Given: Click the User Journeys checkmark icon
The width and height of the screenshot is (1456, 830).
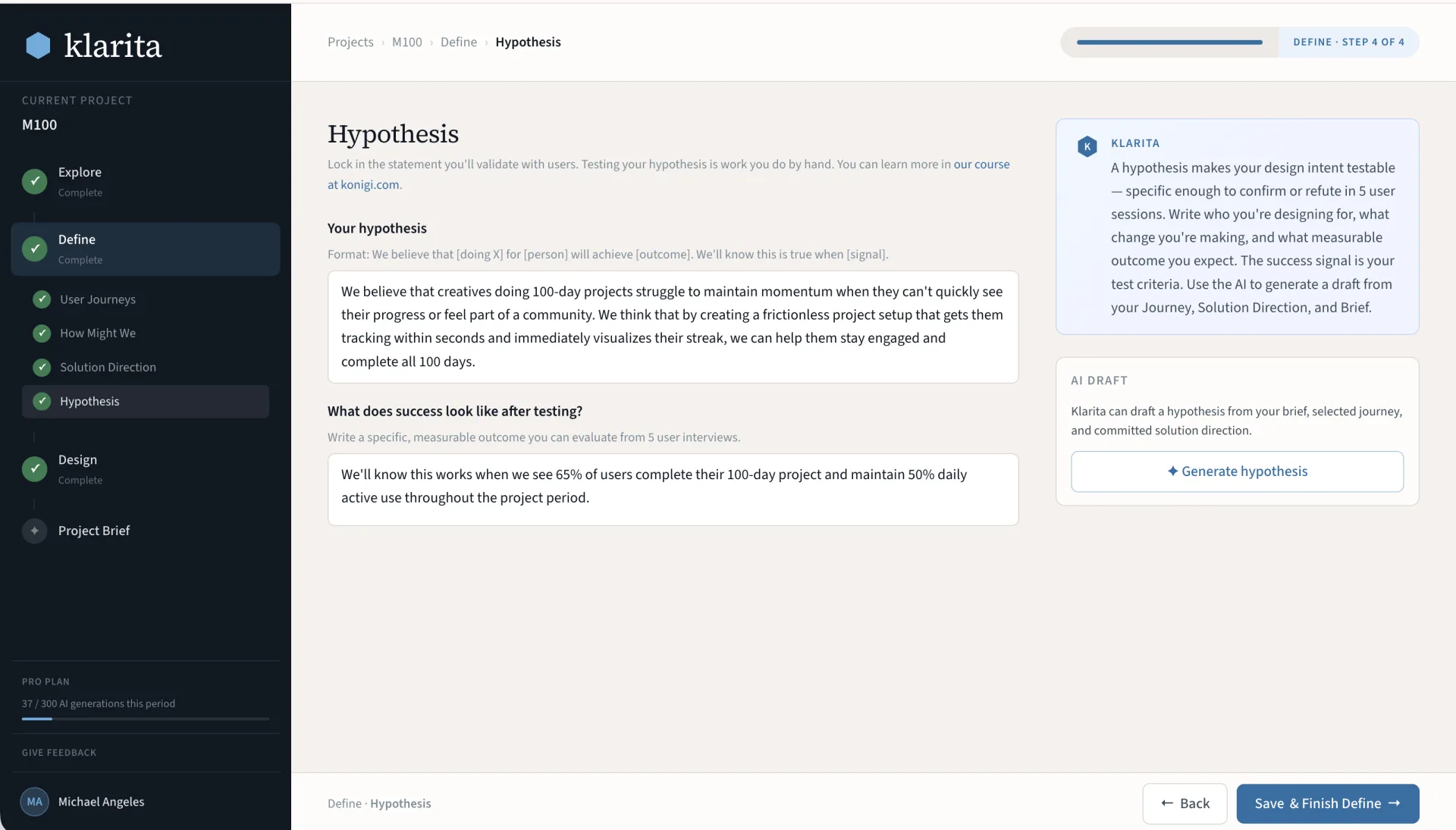Looking at the screenshot, I should [x=42, y=299].
